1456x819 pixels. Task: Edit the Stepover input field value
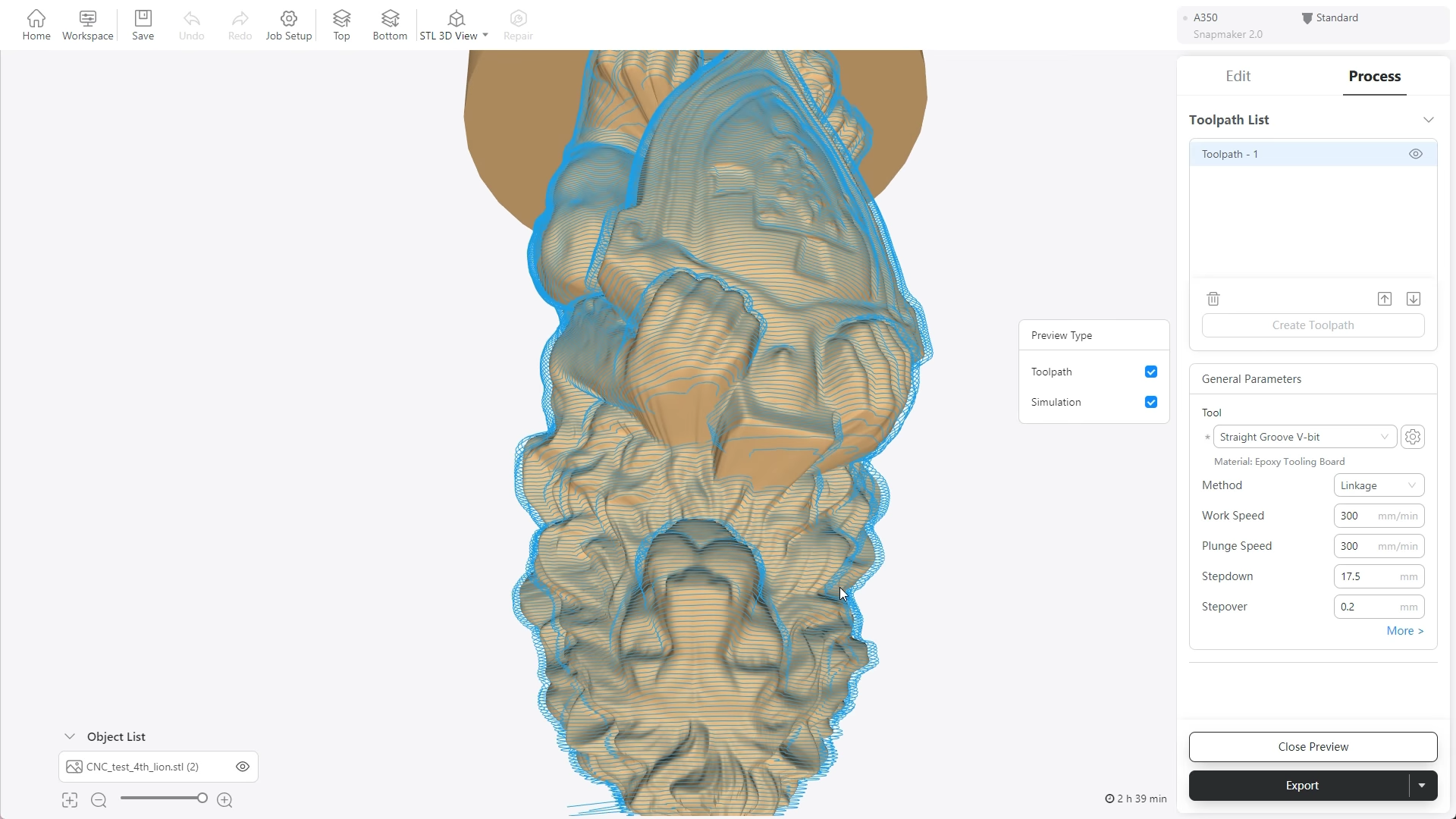pyautogui.click(x=1368, y=606)
